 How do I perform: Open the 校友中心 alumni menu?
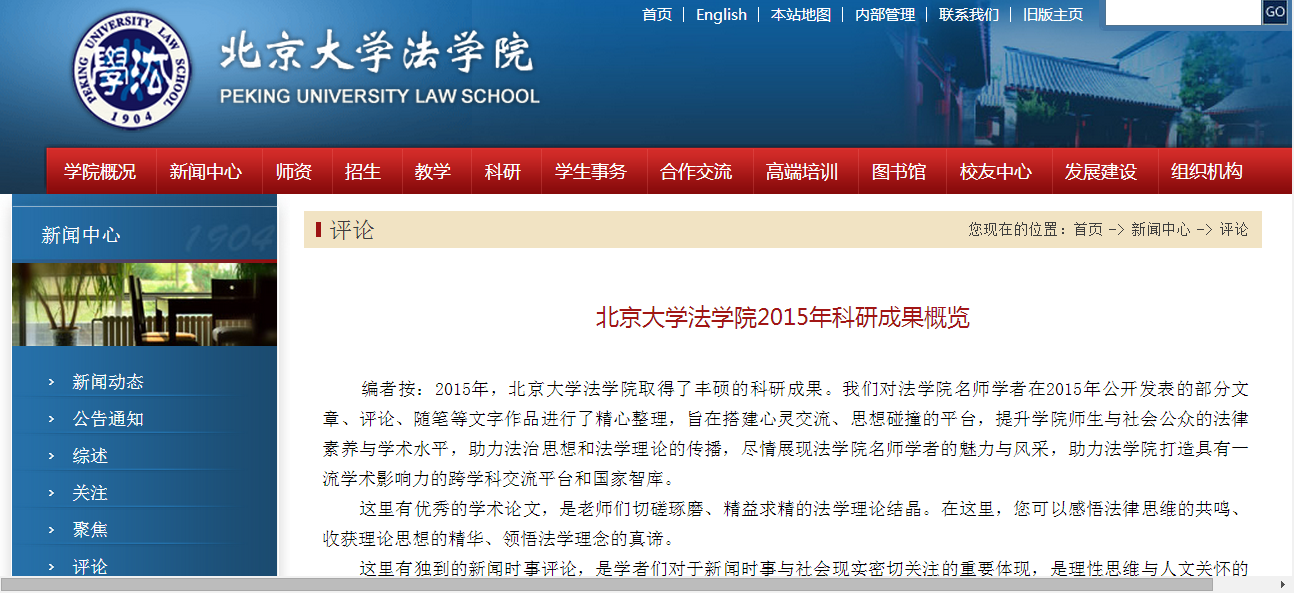tap(995, 171)
